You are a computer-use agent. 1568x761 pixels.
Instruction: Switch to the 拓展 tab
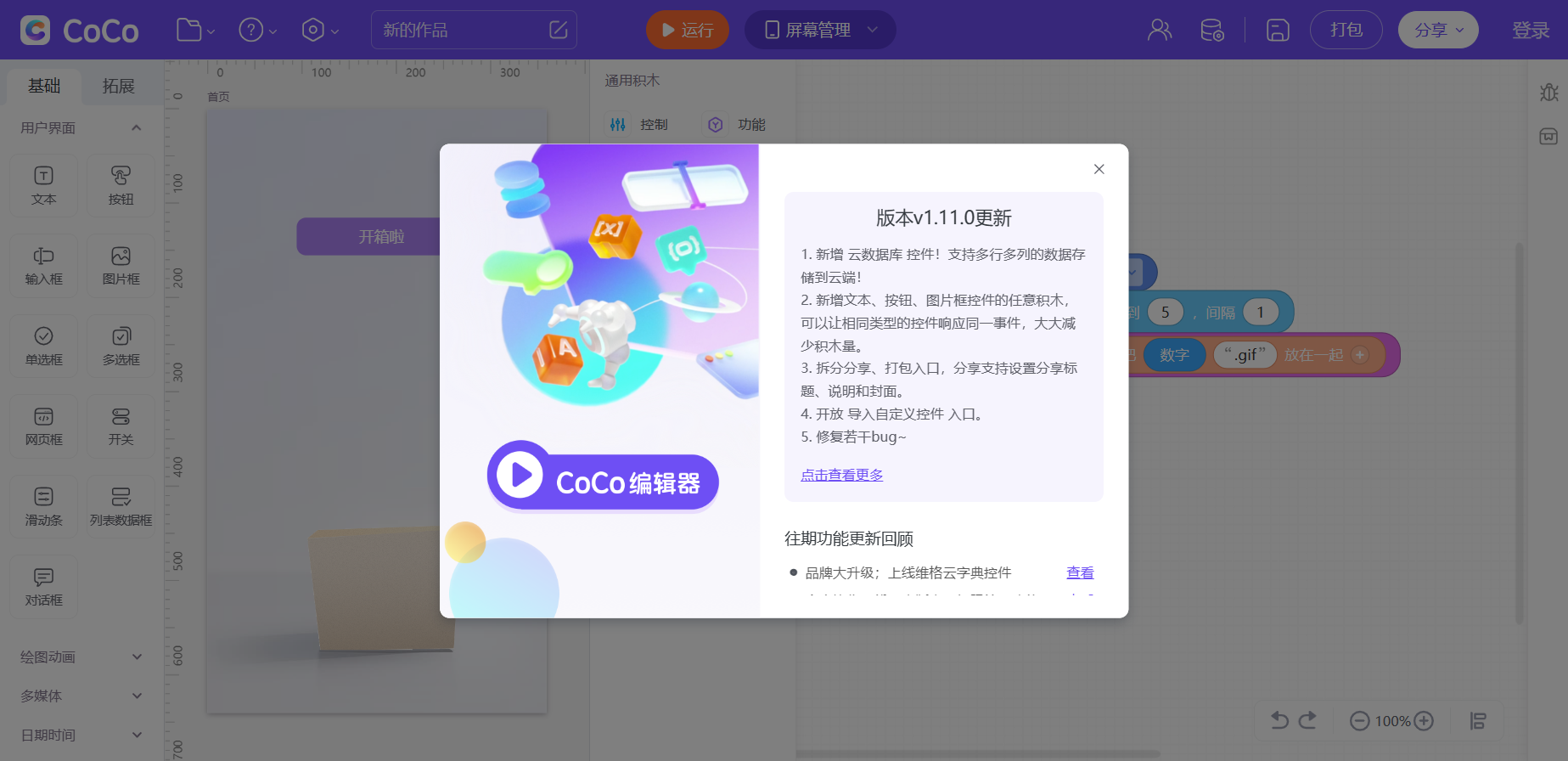point(119,86)
